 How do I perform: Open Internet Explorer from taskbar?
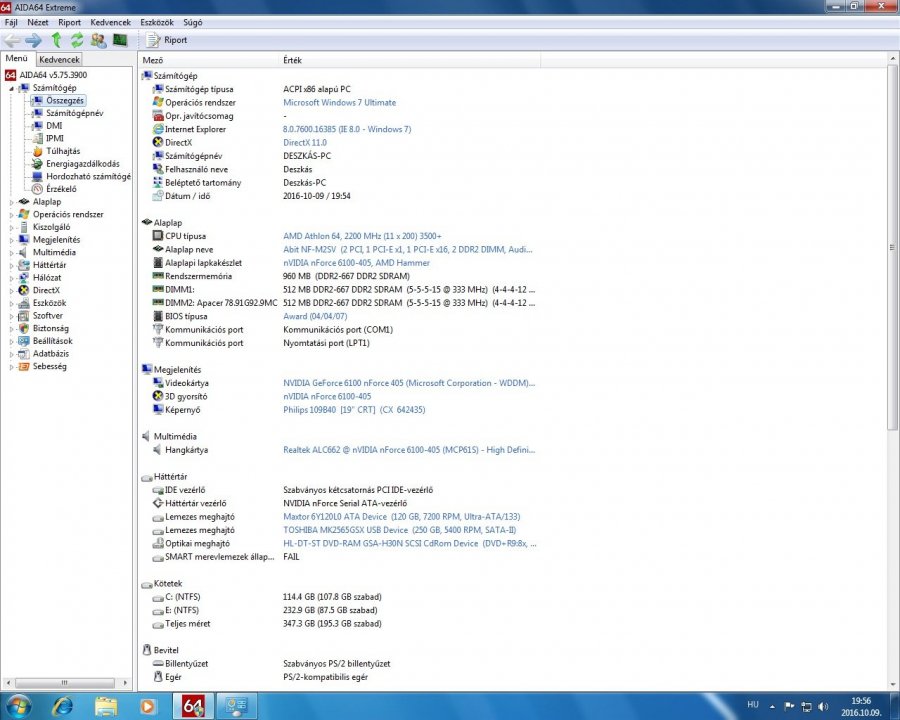click(63, 706)
